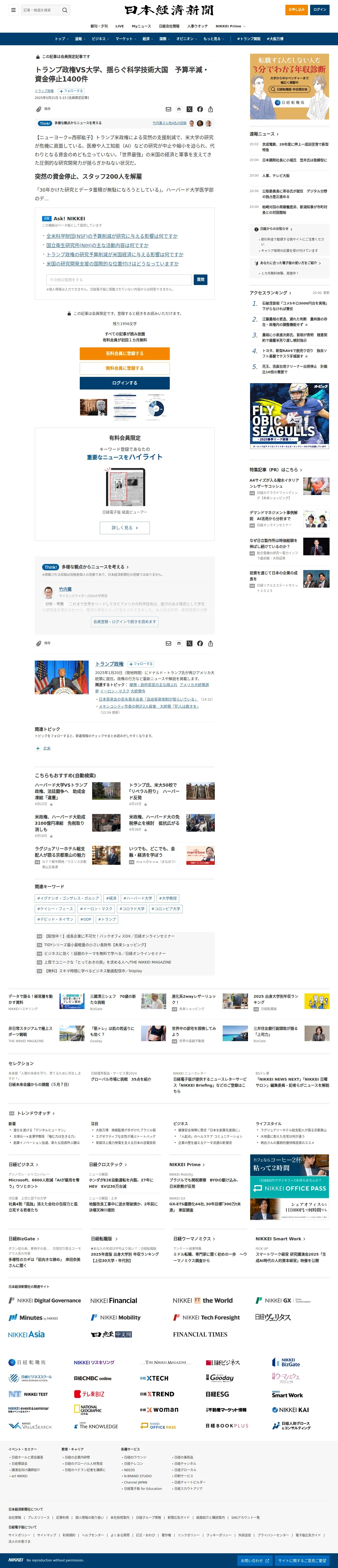Open the hamburger menu in the header
Screen dimensions: 338x1568
[x=13, y=10]
